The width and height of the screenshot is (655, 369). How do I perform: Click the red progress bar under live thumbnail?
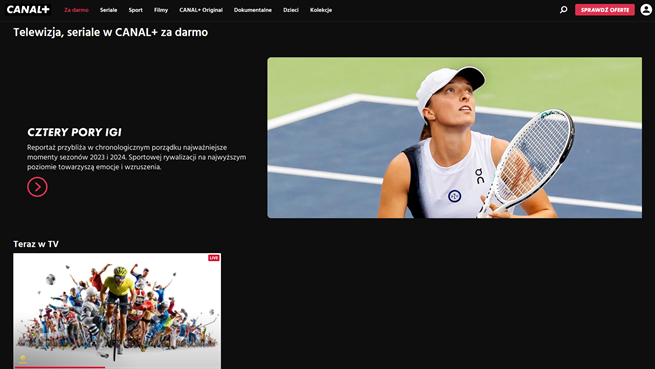tap(60, 368)
